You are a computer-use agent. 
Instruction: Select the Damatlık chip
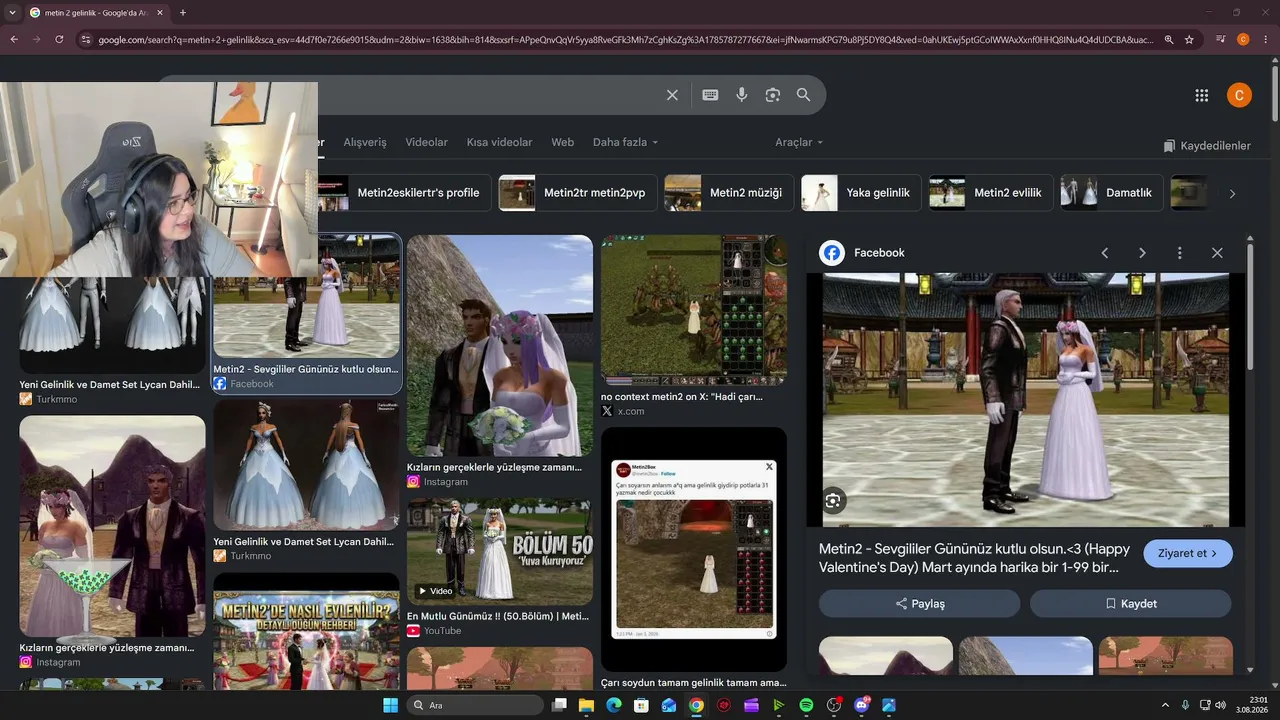tap(1112, 193)
